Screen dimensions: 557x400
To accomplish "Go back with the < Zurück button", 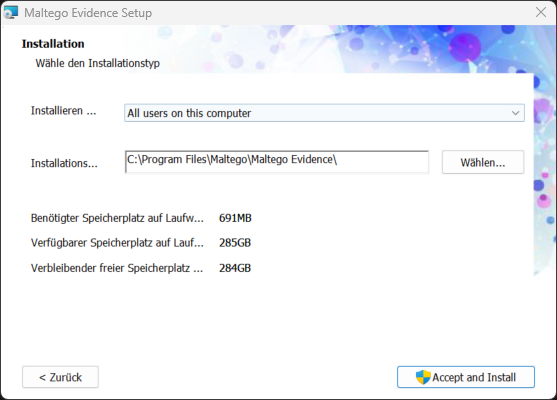I will coord(60,377).
